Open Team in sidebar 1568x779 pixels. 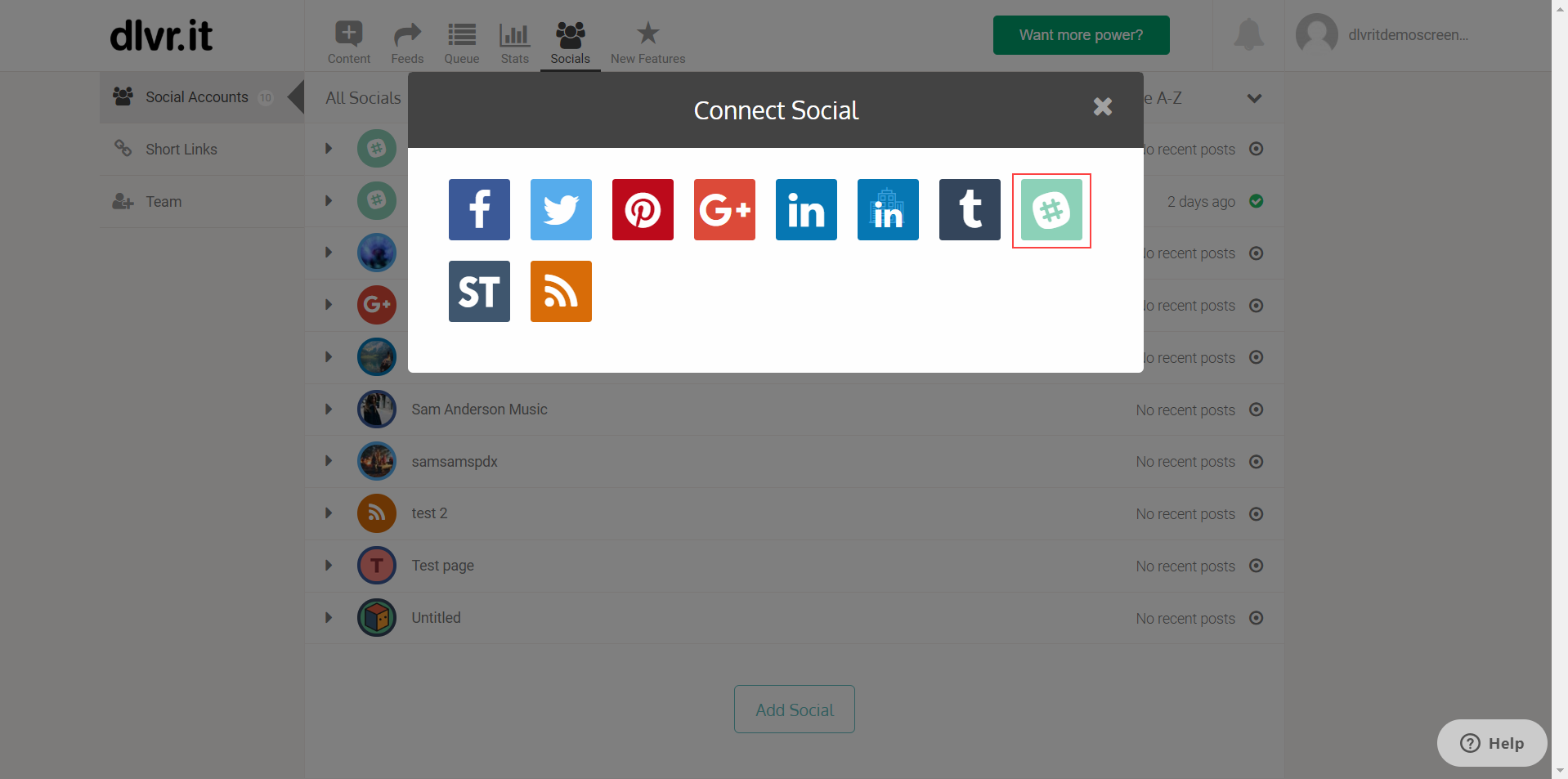pos(202,201)
